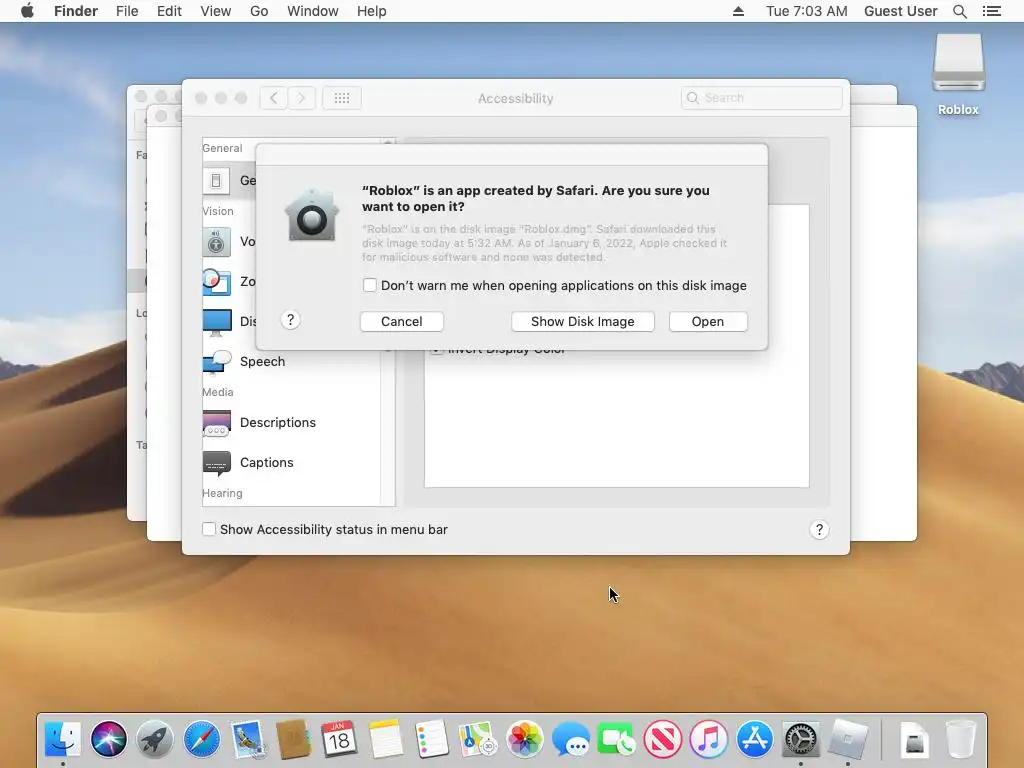This screenshot has width=1024, height=768.
Task: Open Accessibility help question mark button
Action: (x=819, y=530)
